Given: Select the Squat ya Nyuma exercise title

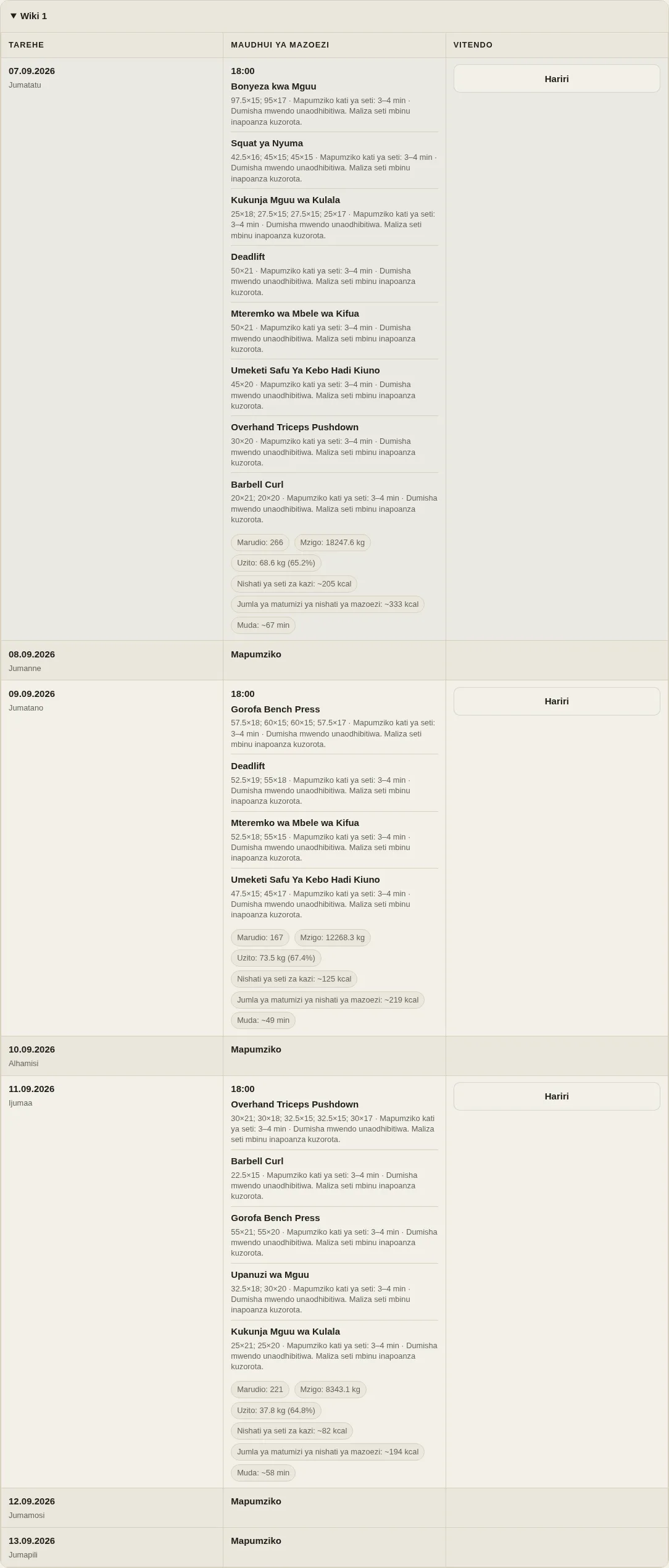Looking at the screenshot, I should click(267, 143).
